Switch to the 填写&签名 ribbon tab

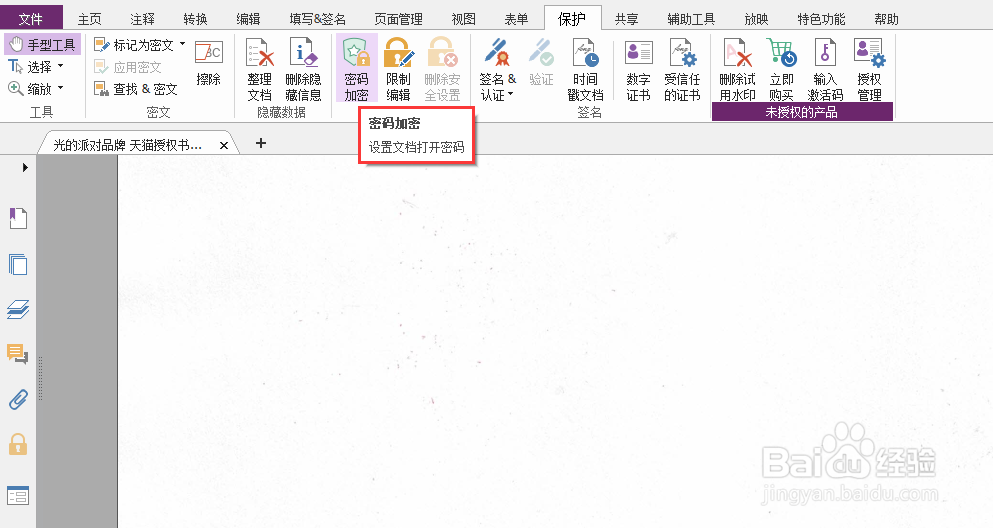click(317, 19)
